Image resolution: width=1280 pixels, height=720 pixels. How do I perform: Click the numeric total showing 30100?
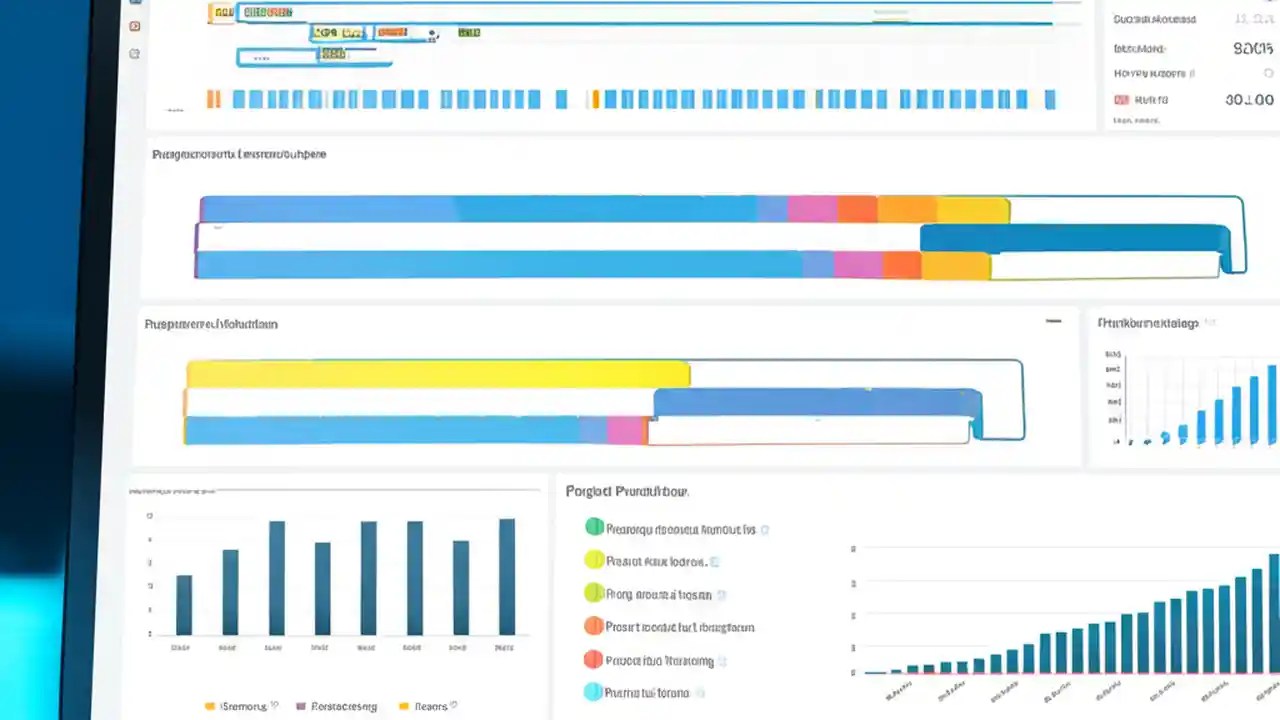point(1250,100)
